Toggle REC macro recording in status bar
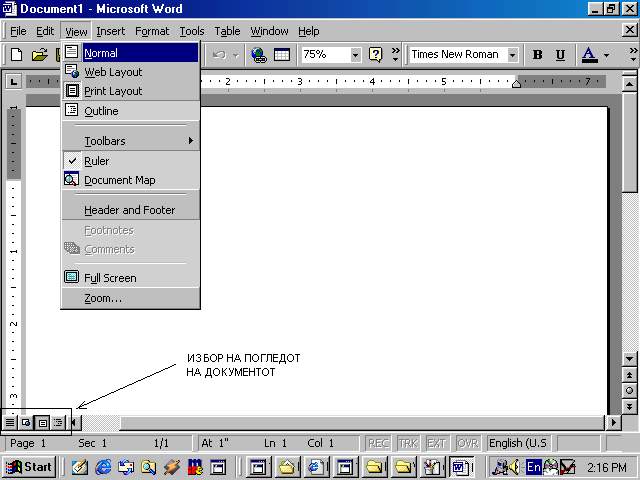Viewport: 640px width, 480px height. 378,443
